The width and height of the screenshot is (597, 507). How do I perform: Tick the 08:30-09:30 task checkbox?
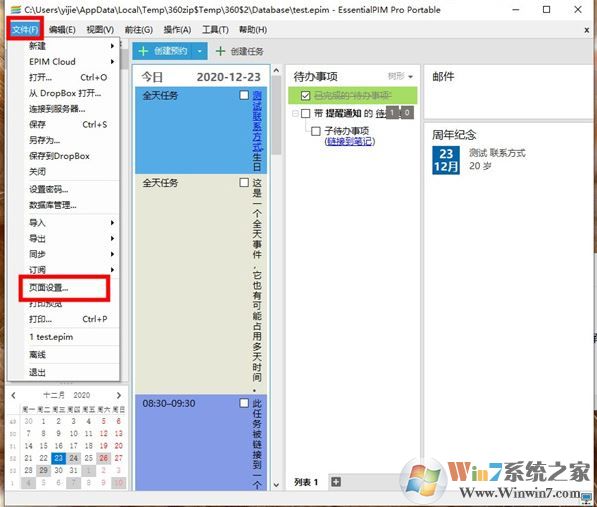click(x=244, y=403)
